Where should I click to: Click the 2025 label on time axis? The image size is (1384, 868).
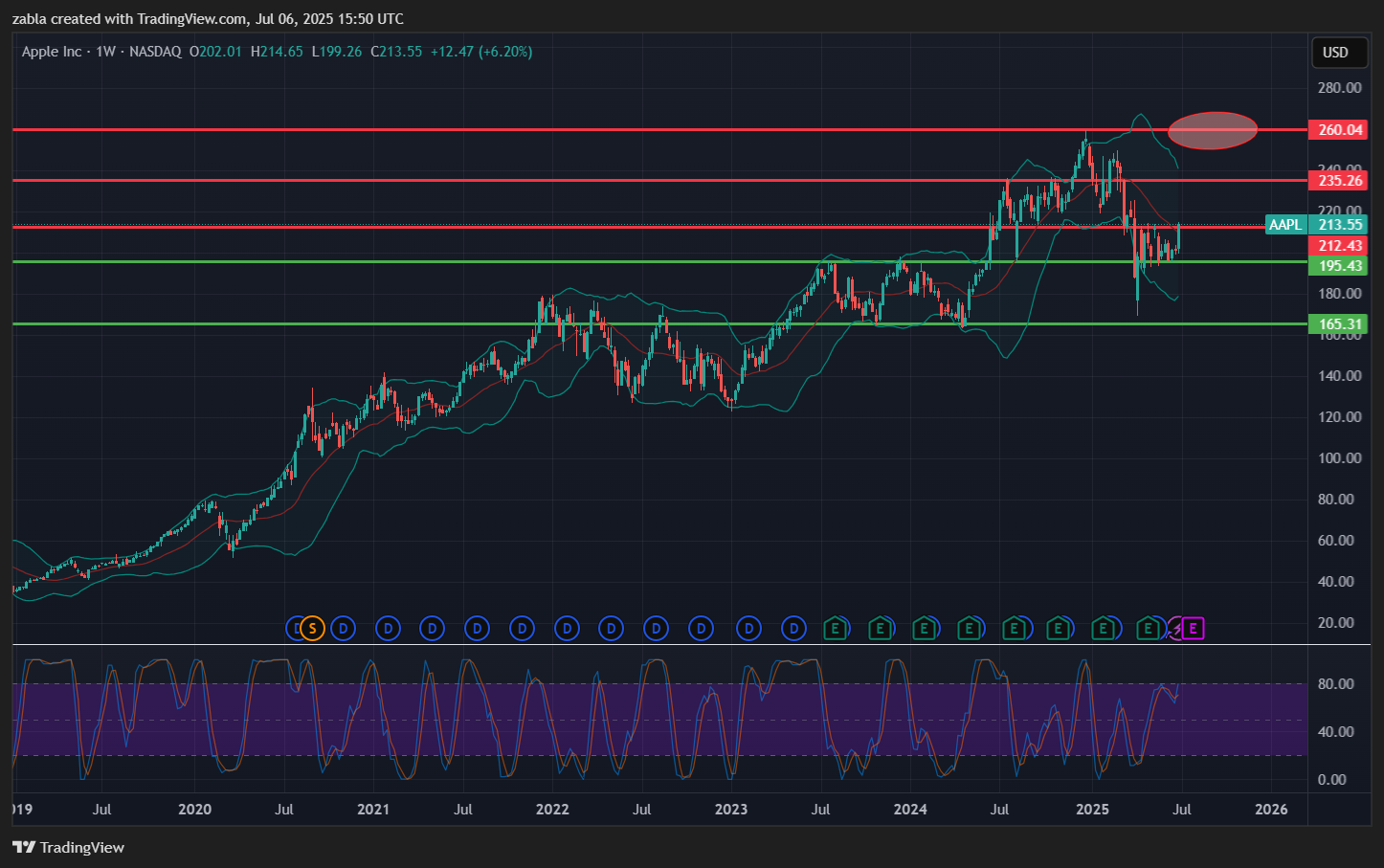tap(1092, 810)
